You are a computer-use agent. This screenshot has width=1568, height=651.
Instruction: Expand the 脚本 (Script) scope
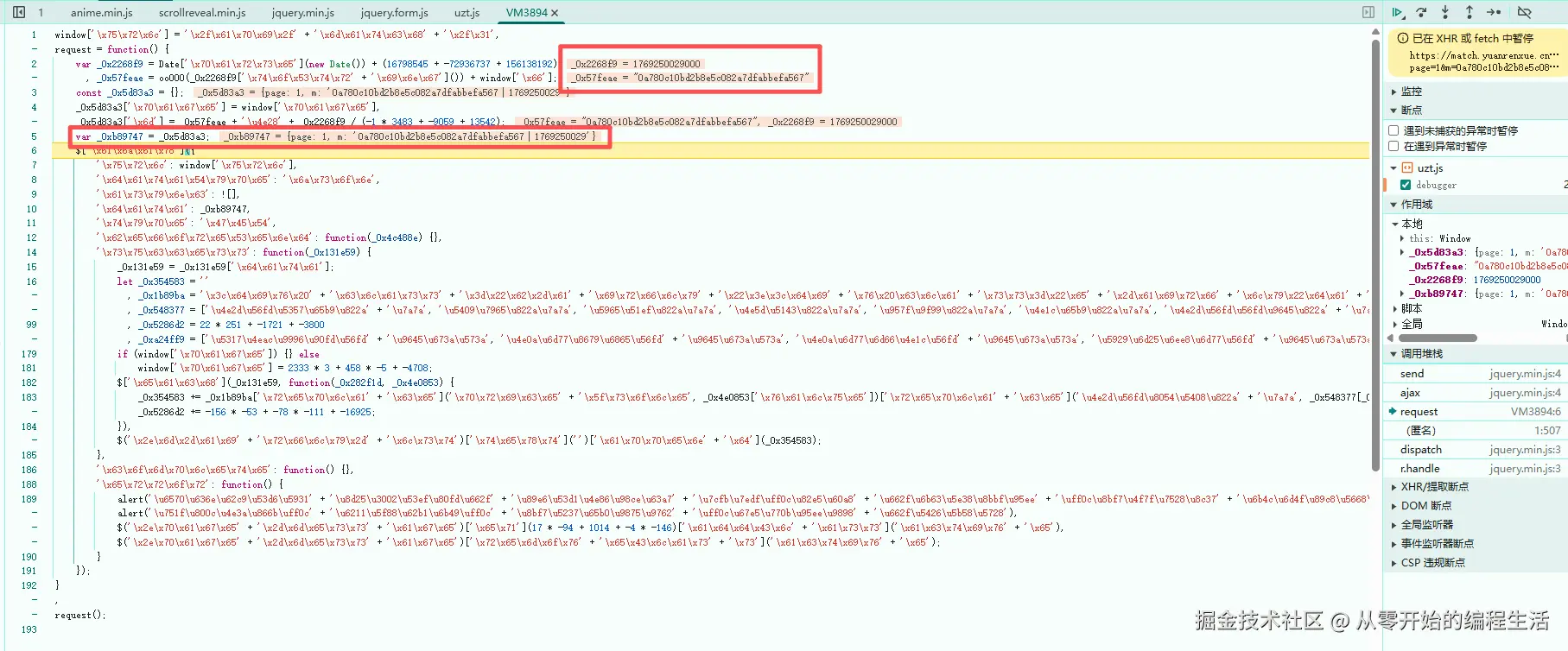[x=1395, y=308]
